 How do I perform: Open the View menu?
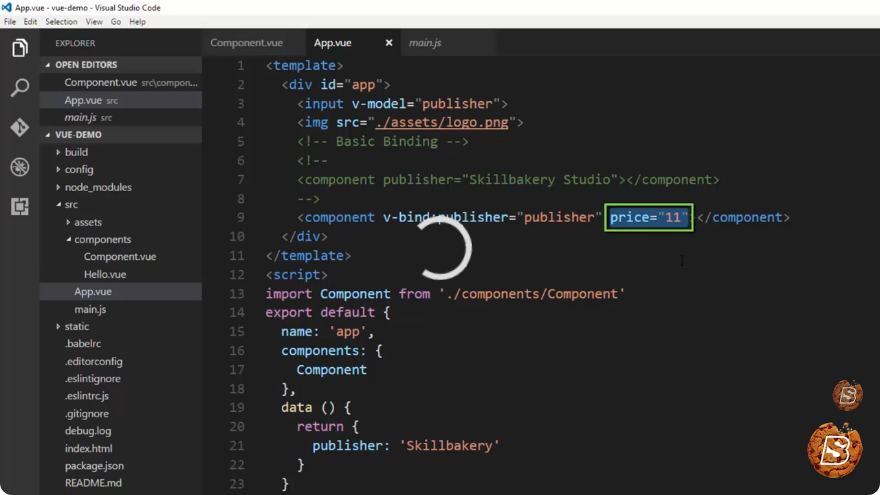(x=94, y=21)
